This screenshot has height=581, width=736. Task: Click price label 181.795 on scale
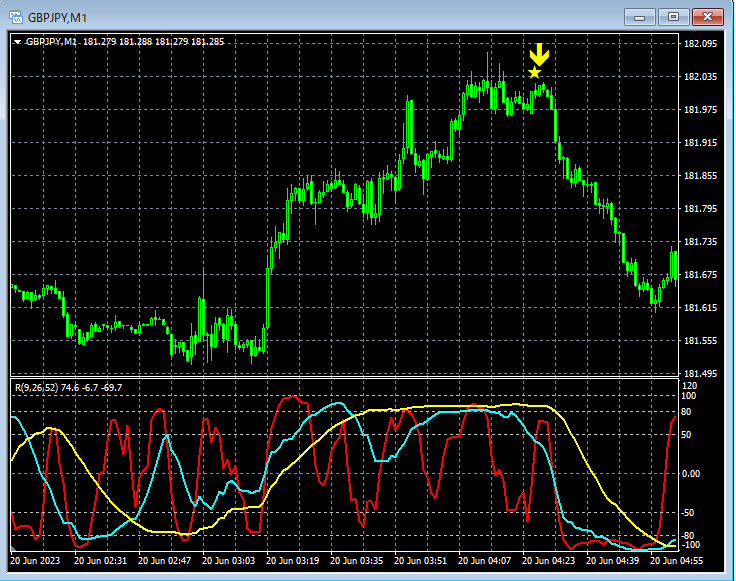(701, 208)
